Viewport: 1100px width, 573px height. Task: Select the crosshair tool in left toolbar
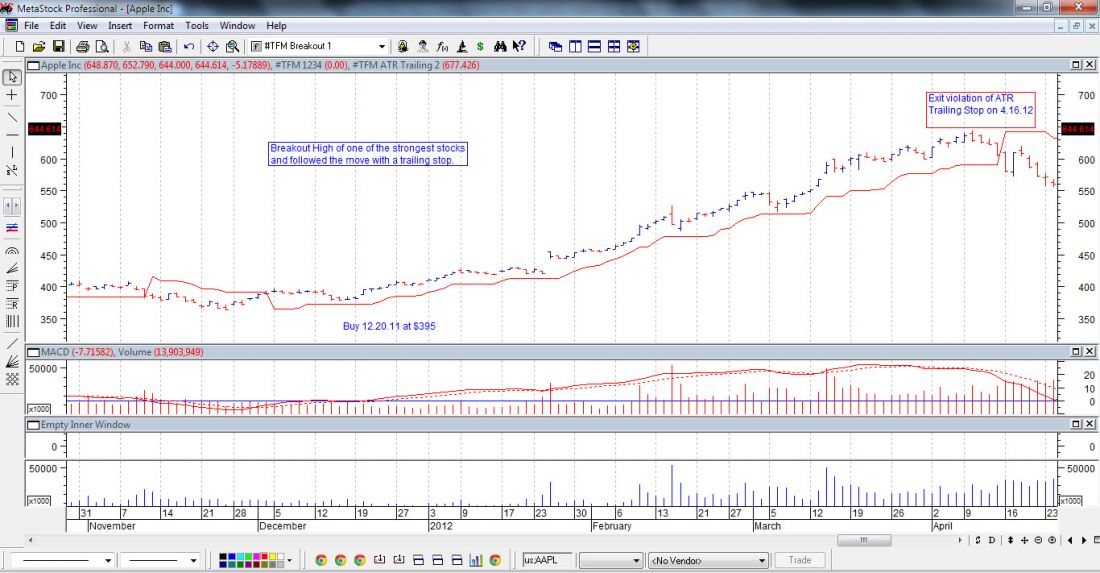pos(12,95)
